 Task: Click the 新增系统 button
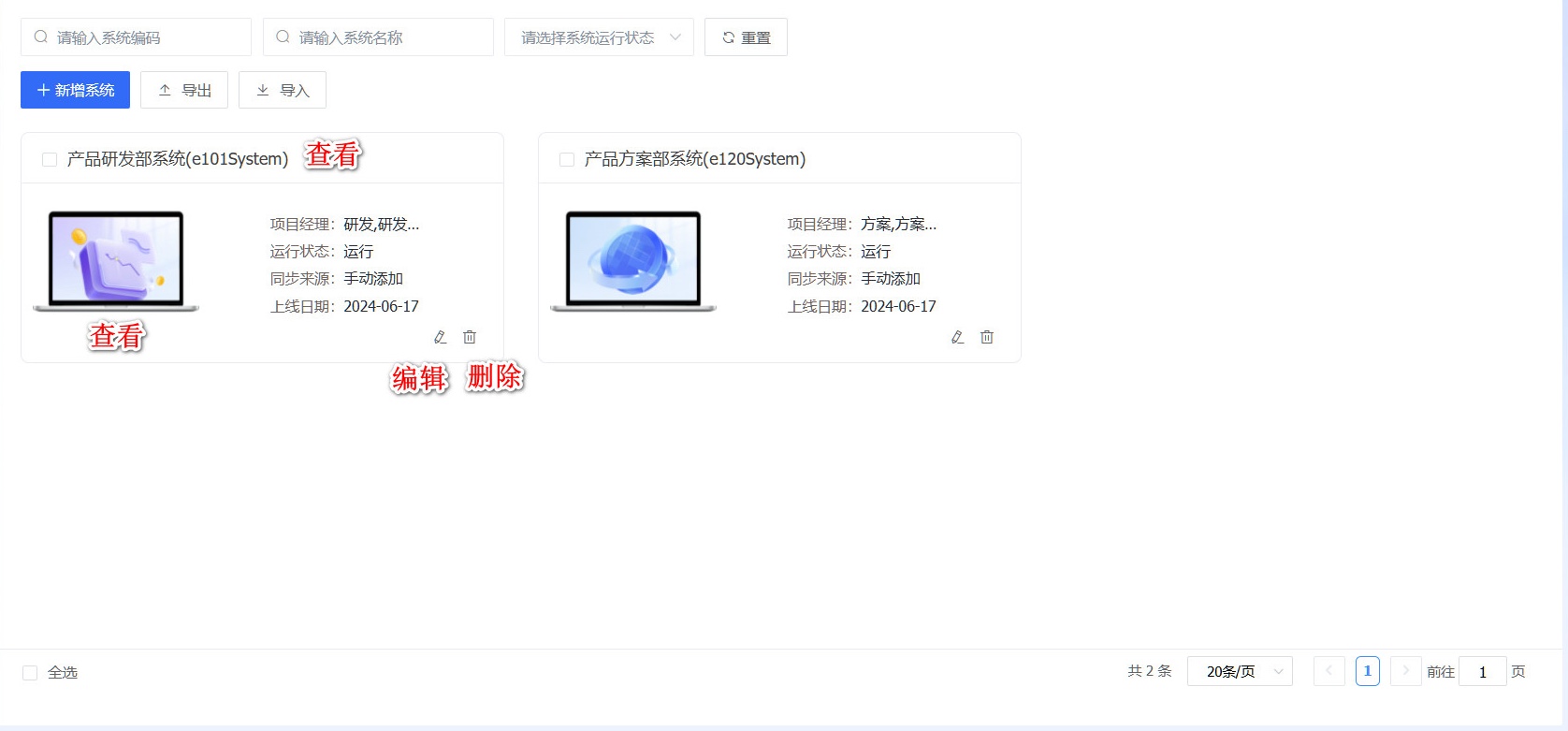pyautogui.click(x=75, y=90)
